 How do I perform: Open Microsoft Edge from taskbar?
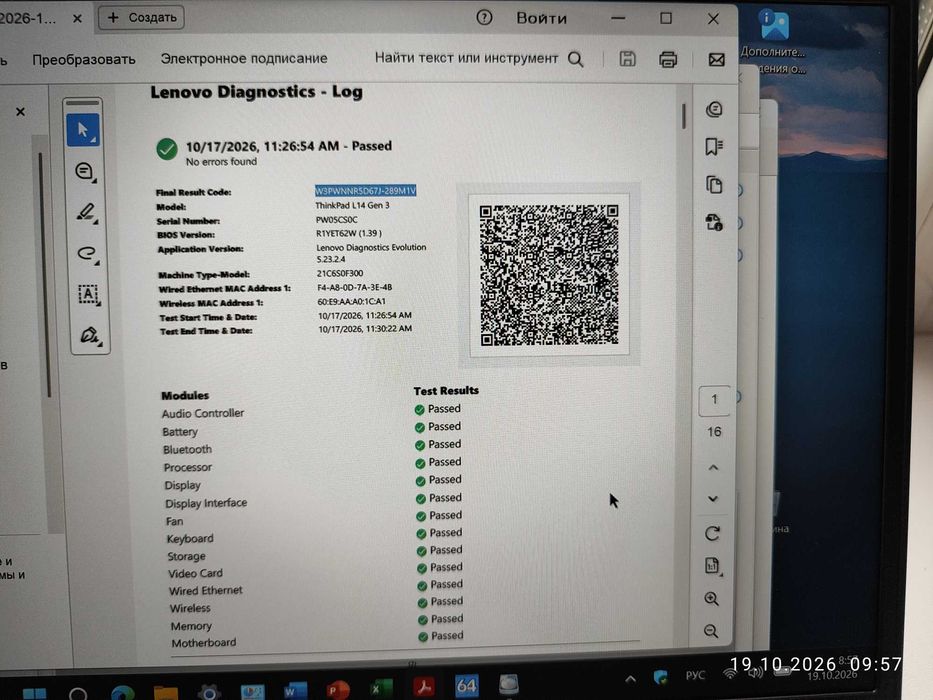[x=123, y=692]
